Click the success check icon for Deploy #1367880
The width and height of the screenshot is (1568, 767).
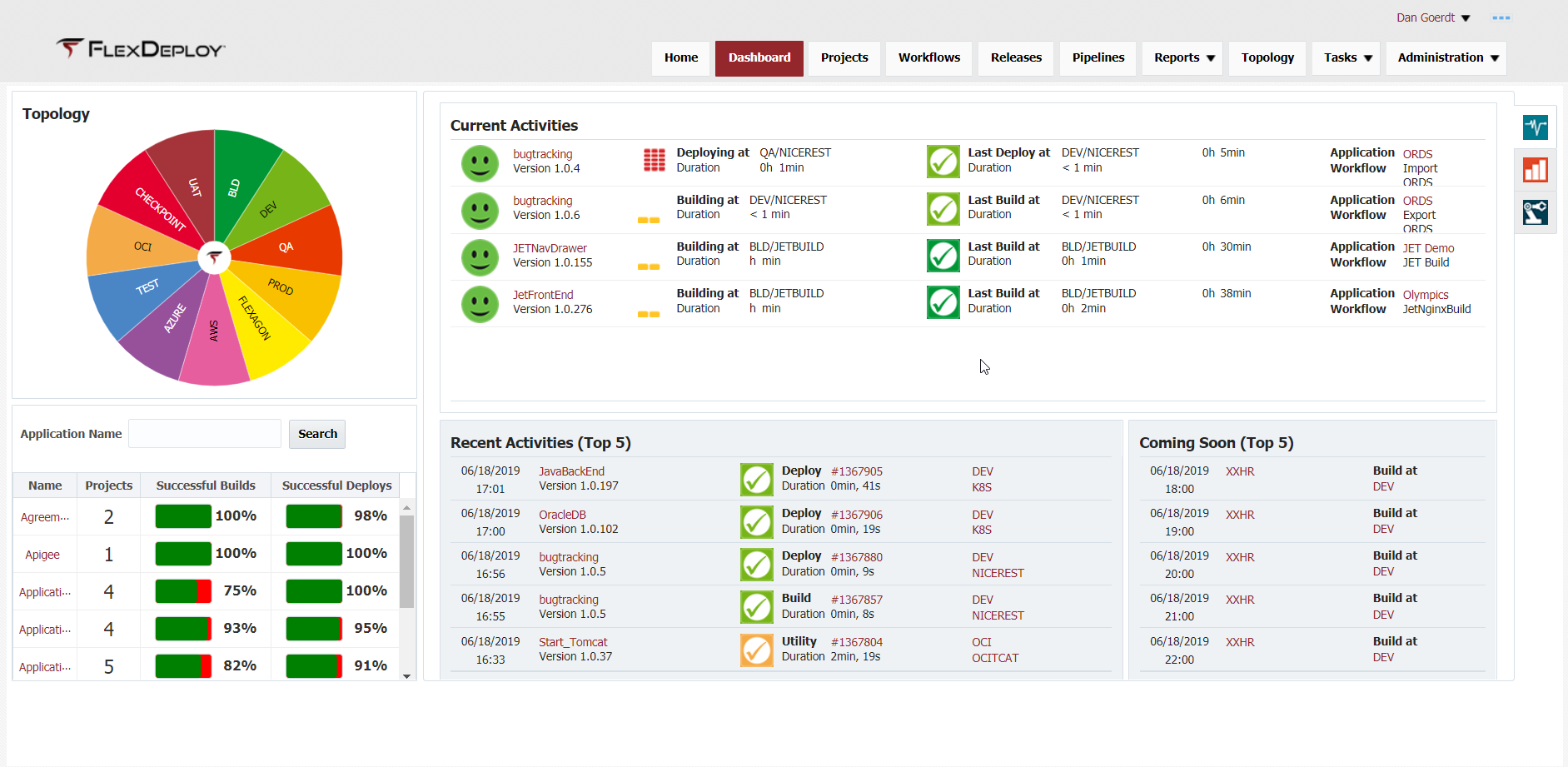757,565
